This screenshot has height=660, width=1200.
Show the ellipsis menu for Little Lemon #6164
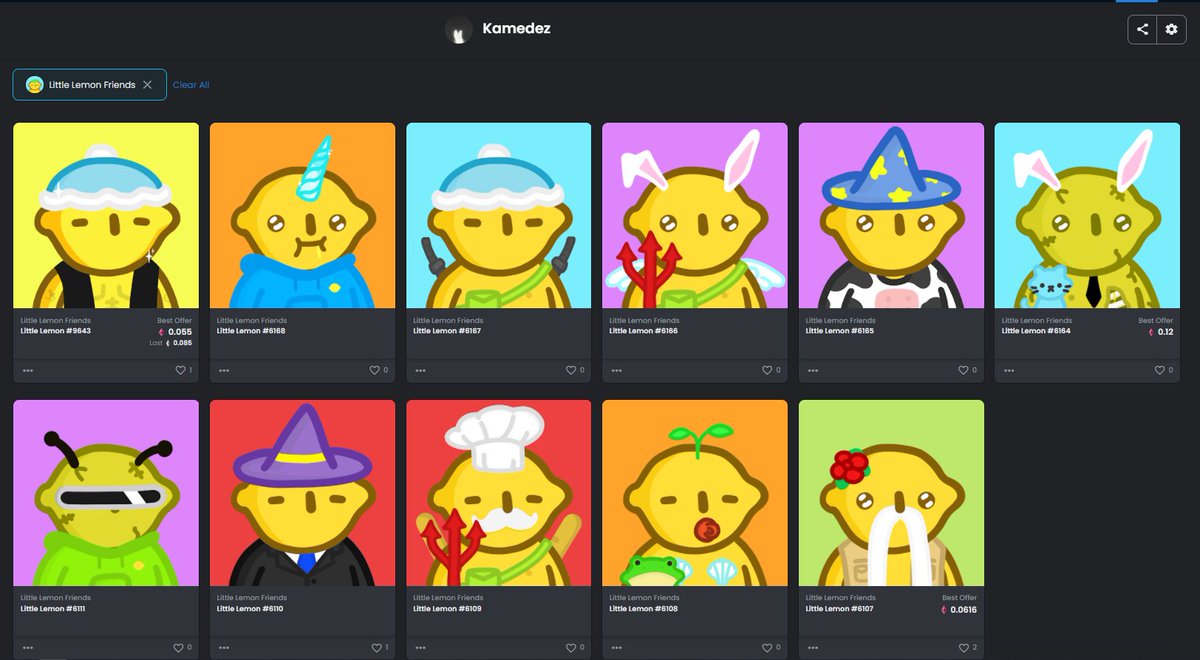pos(1008,370)
